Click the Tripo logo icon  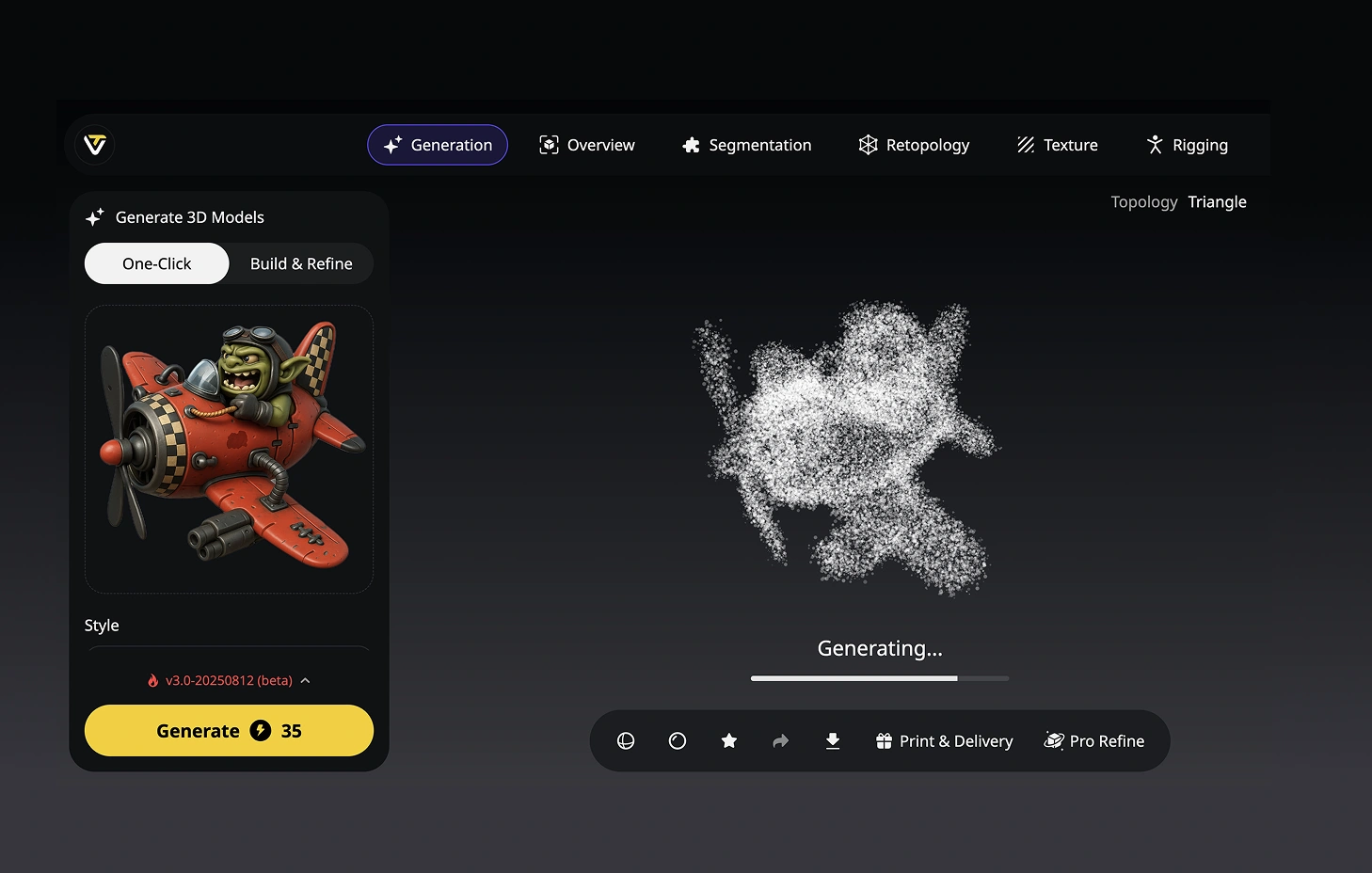95,145
